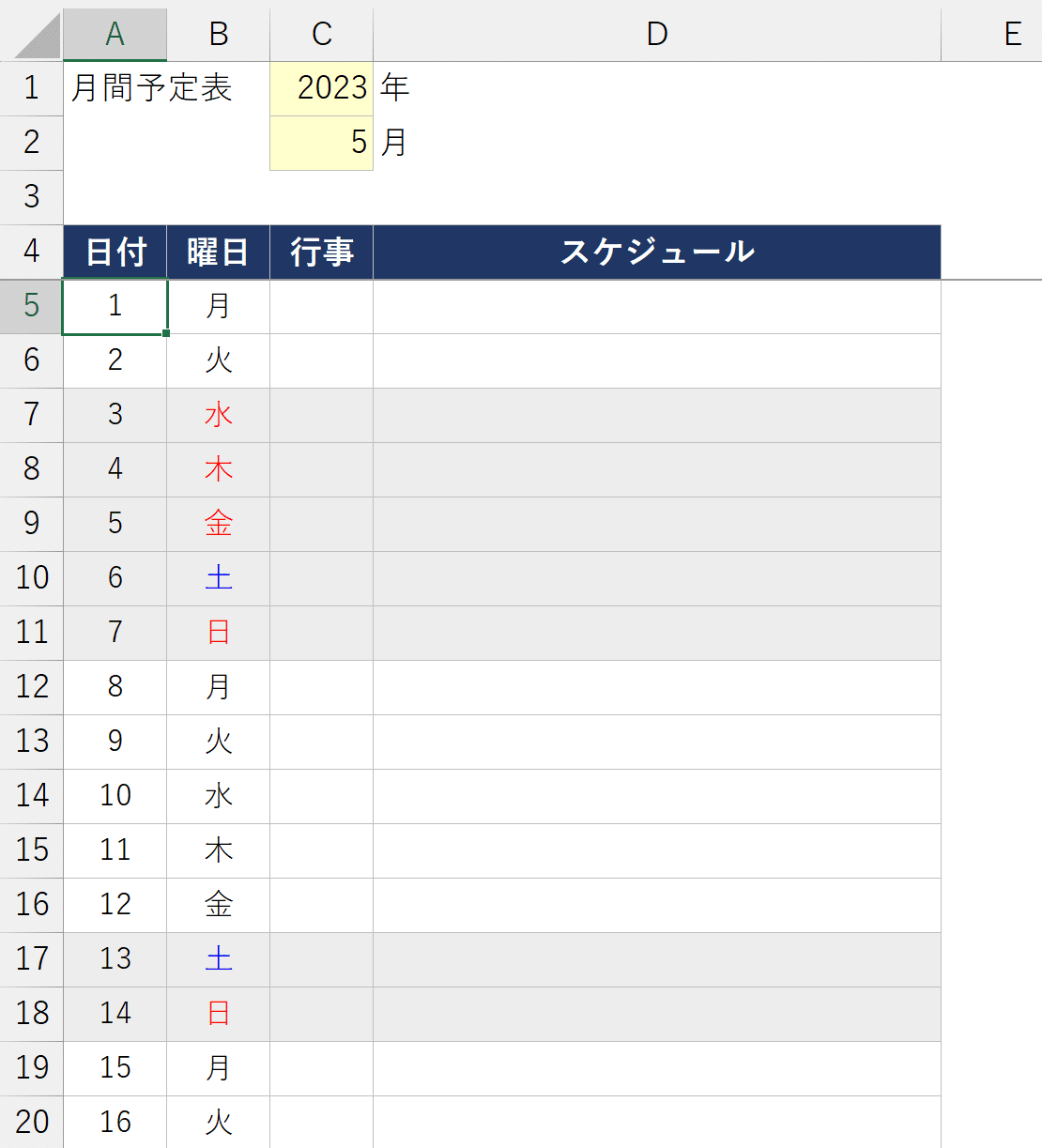Click the month cell containing 5
The image size is (1042, 1148).
coord(321,143)
